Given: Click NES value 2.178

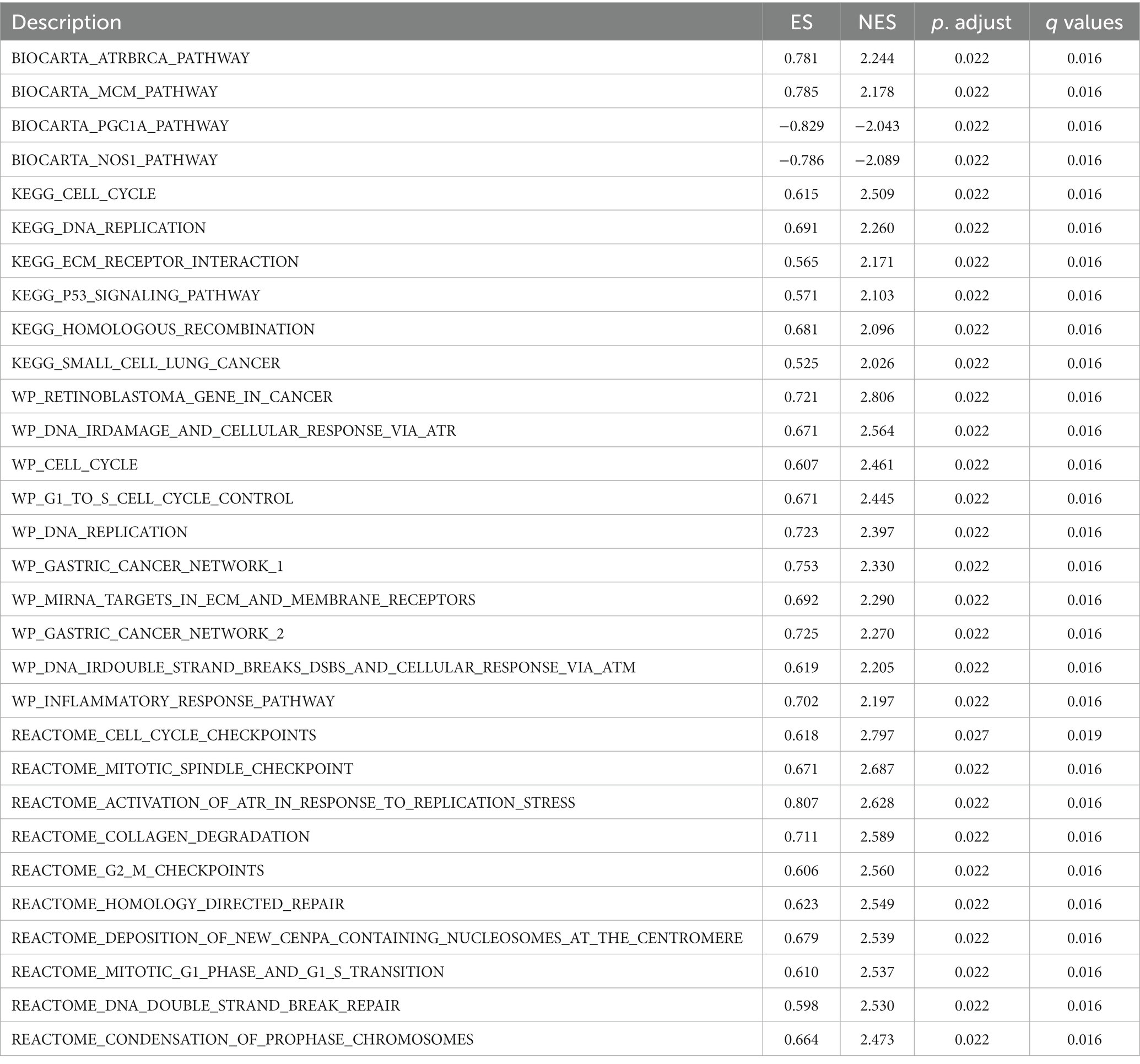Looking at the screenshot, I should tap(877, 93).
